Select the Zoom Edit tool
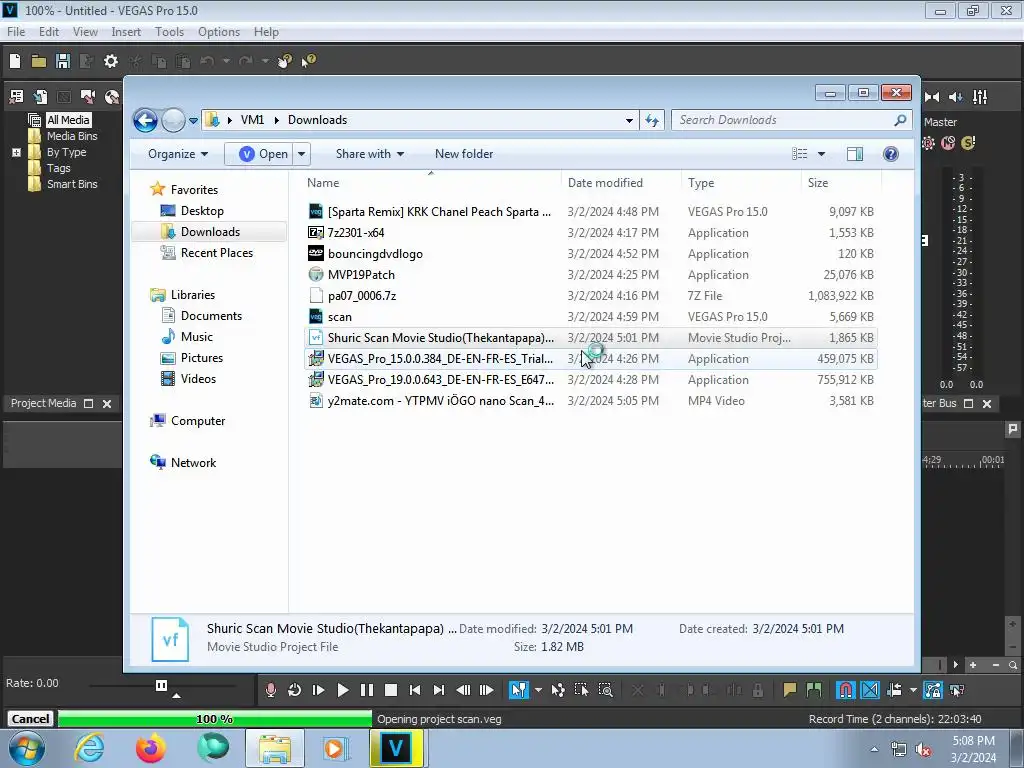The height and width of the screenshot is (768, 1024). pyautogui.click(x=605, y=690)
